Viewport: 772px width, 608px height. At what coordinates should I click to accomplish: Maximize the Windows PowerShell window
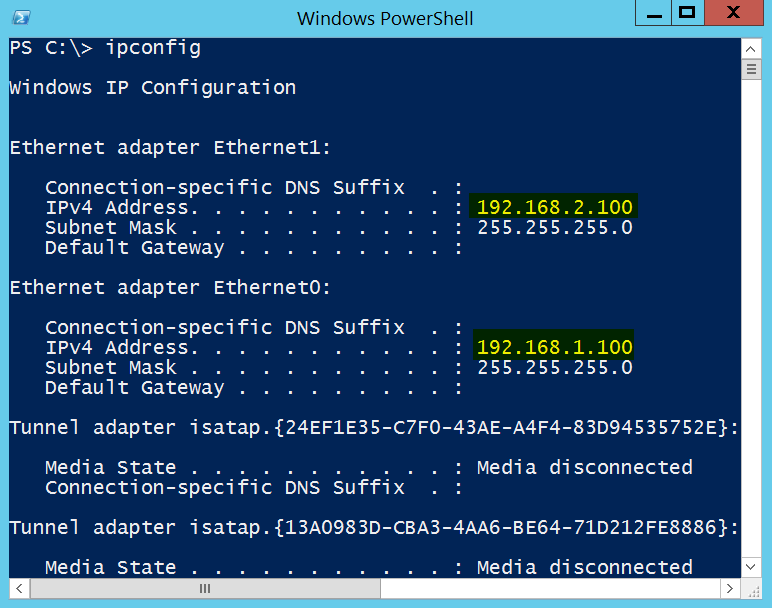[x=686, y=13]
